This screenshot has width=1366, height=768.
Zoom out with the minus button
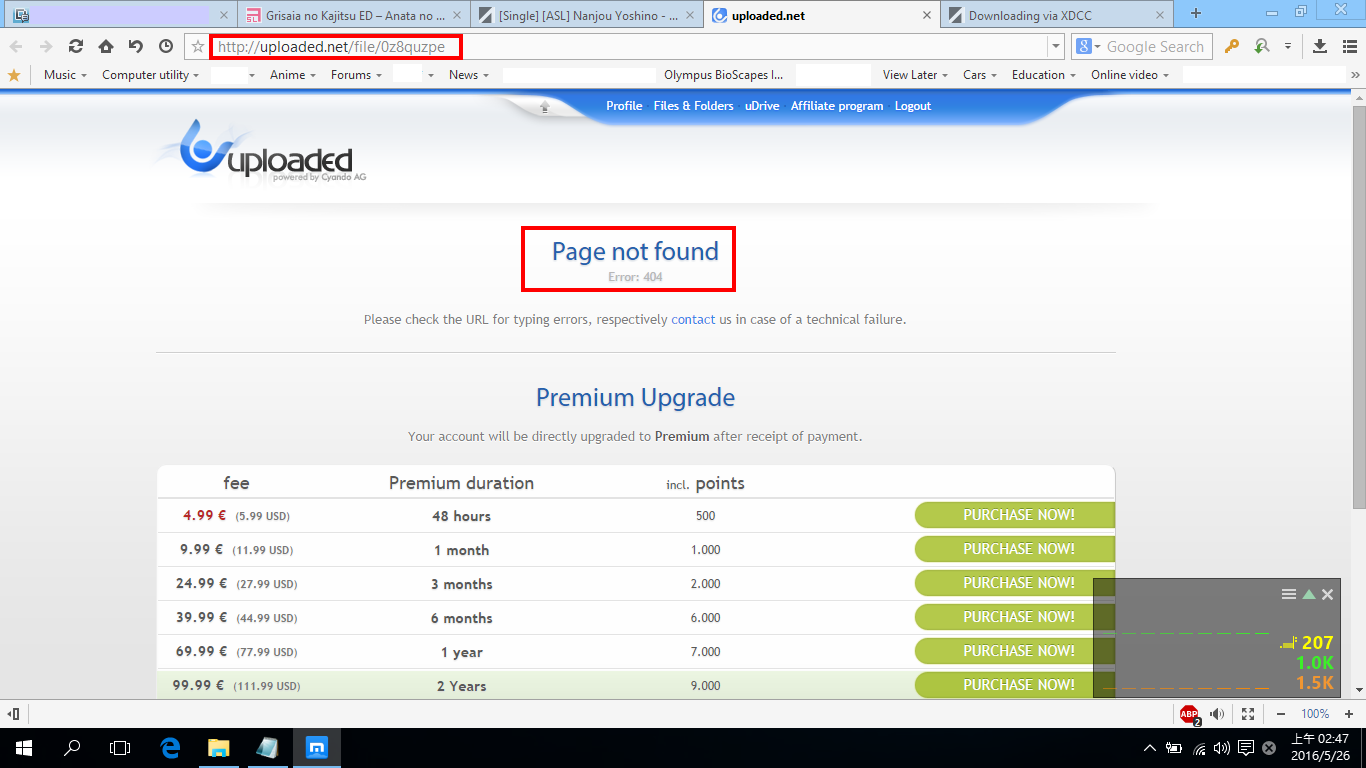tap(1281, 714)
